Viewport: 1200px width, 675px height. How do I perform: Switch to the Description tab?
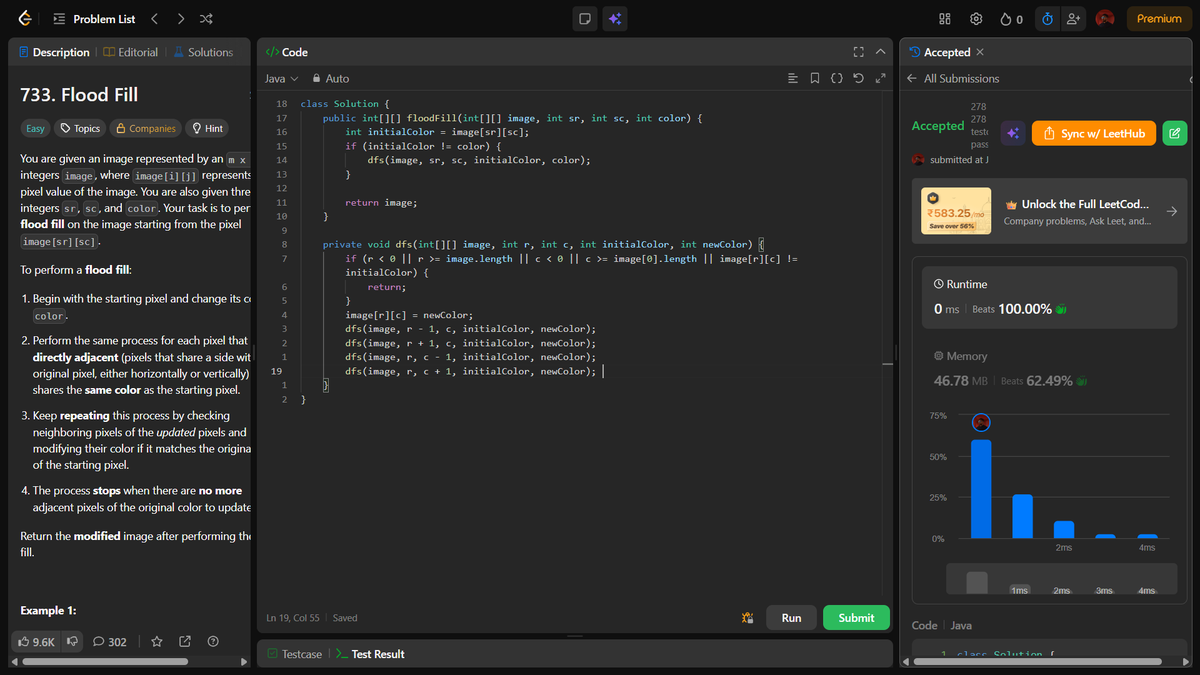click(x=54, y=52)
